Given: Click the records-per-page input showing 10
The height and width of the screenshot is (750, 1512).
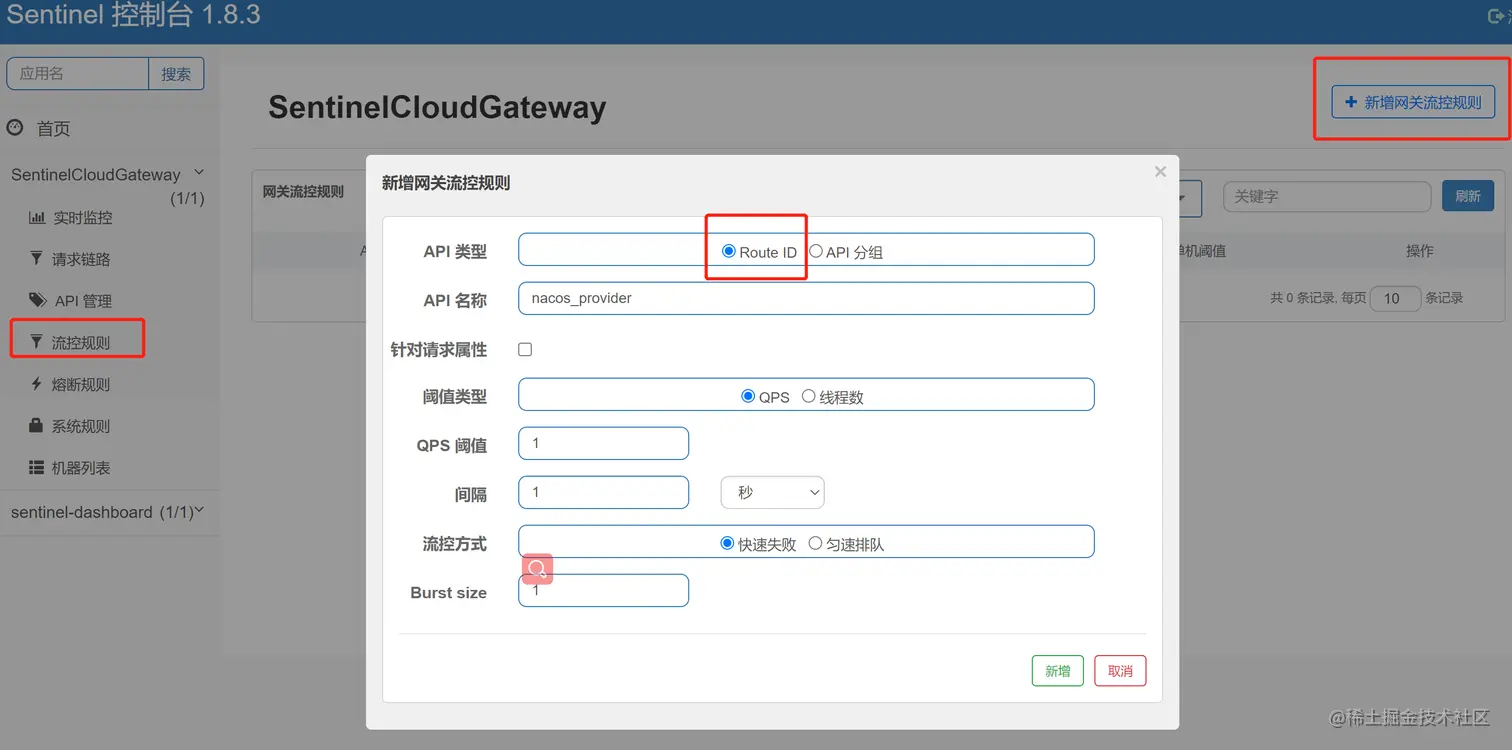Looking at the screenshot, I should 1395,298.
